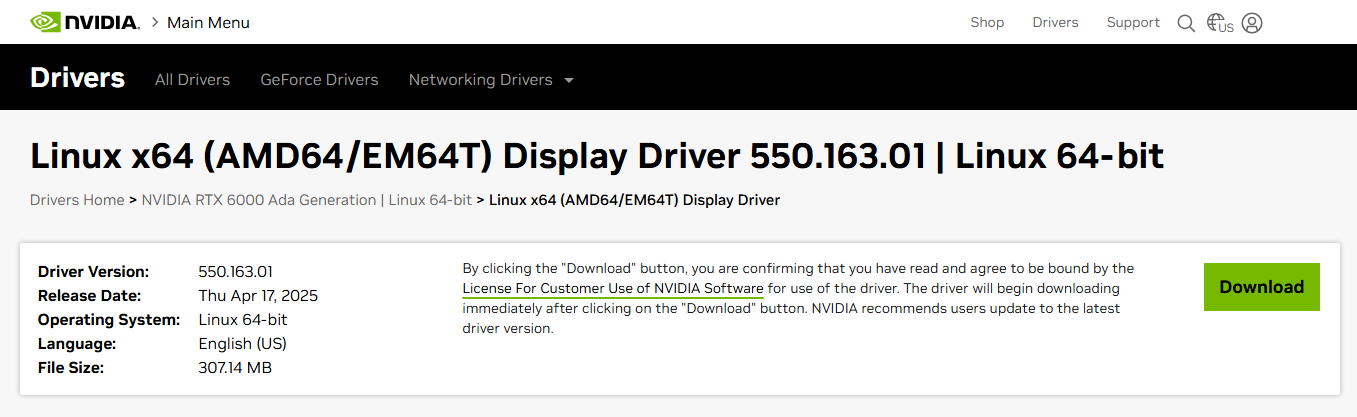This screenshot has width=1357, height=417.
Task: Click the Drivers section title in black bar
Action: [77, 78]
